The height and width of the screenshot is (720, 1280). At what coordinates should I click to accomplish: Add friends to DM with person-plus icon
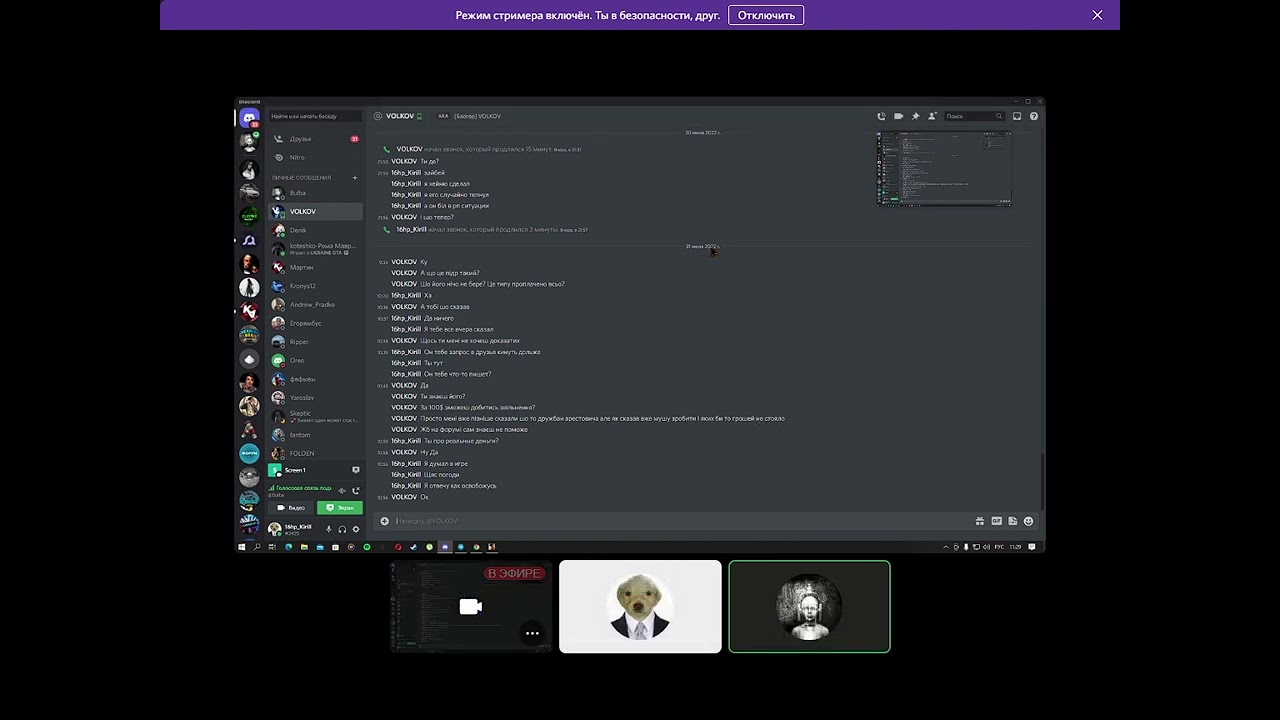click(932, 116)
